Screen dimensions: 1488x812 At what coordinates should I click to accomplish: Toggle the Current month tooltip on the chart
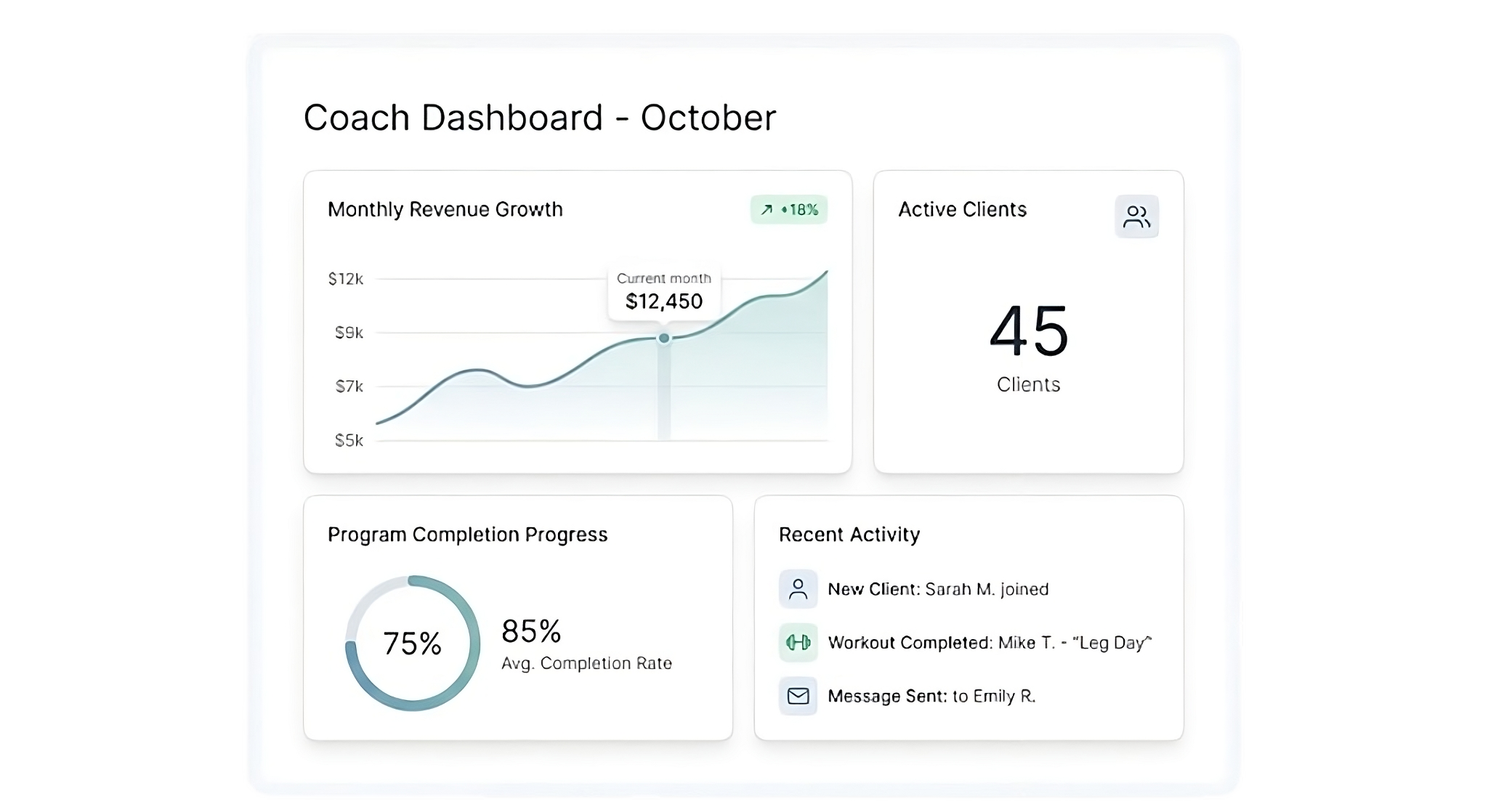point(663,291)
